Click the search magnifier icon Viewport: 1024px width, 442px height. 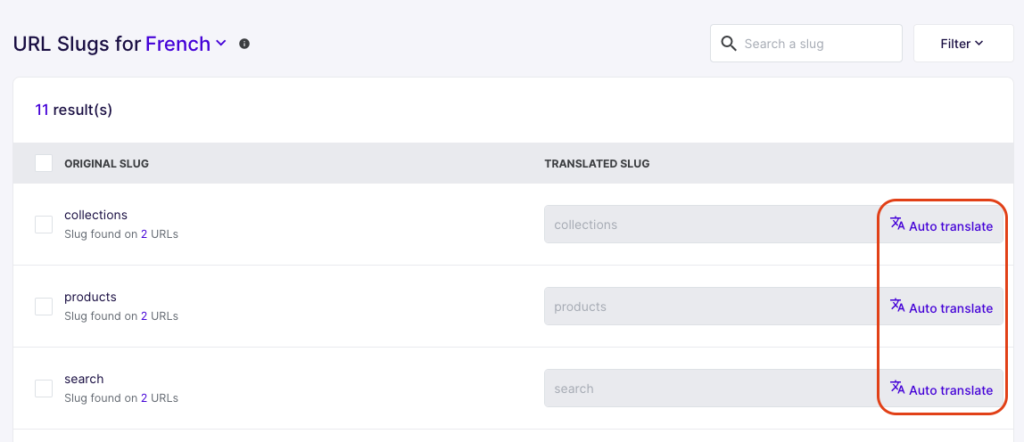click(x=728, y=44)
